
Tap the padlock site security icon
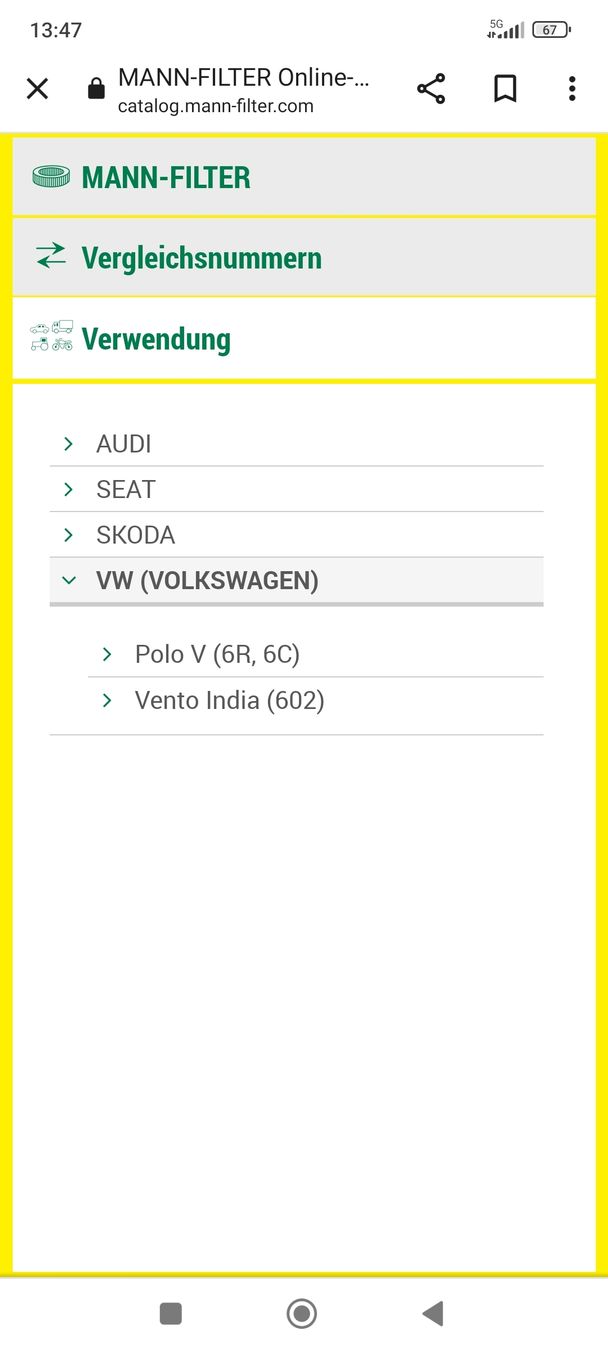tap(96, 90)
